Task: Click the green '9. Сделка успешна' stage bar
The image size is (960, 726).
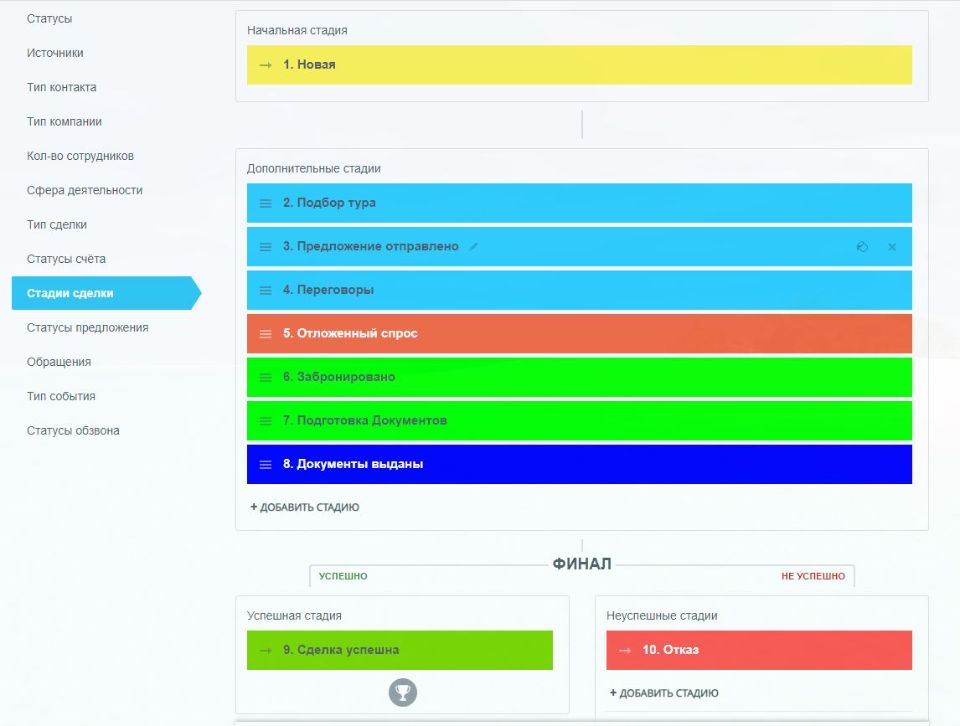Action: [x=400, y=650]
